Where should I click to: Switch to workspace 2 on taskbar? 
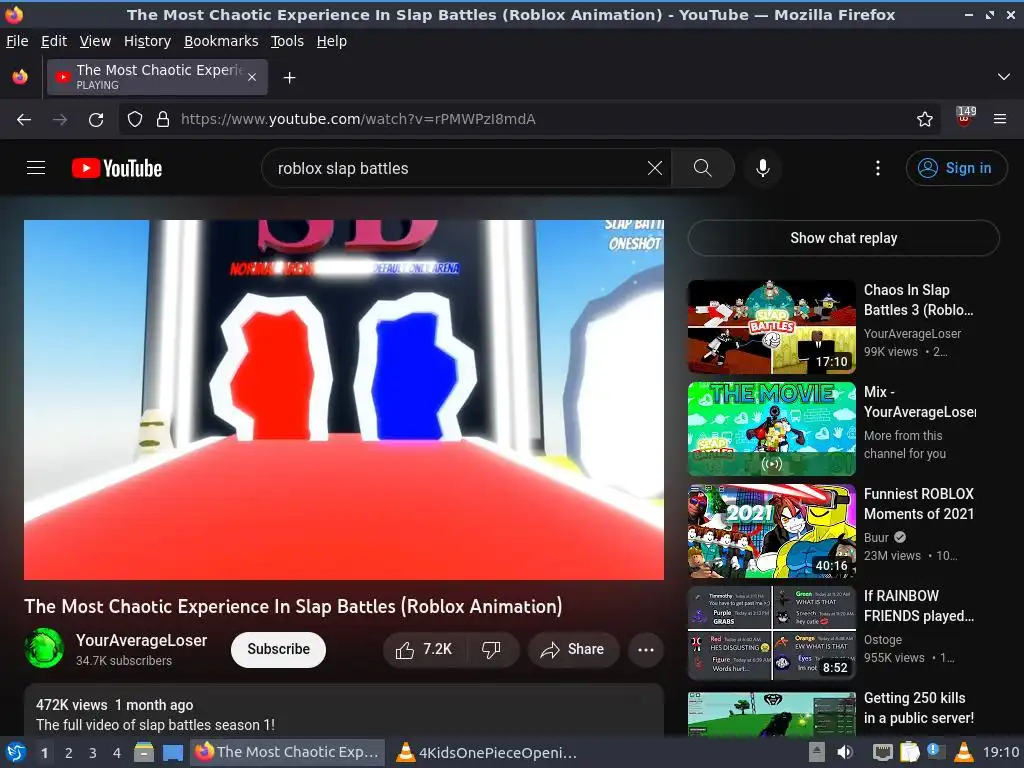click(69, 752)
